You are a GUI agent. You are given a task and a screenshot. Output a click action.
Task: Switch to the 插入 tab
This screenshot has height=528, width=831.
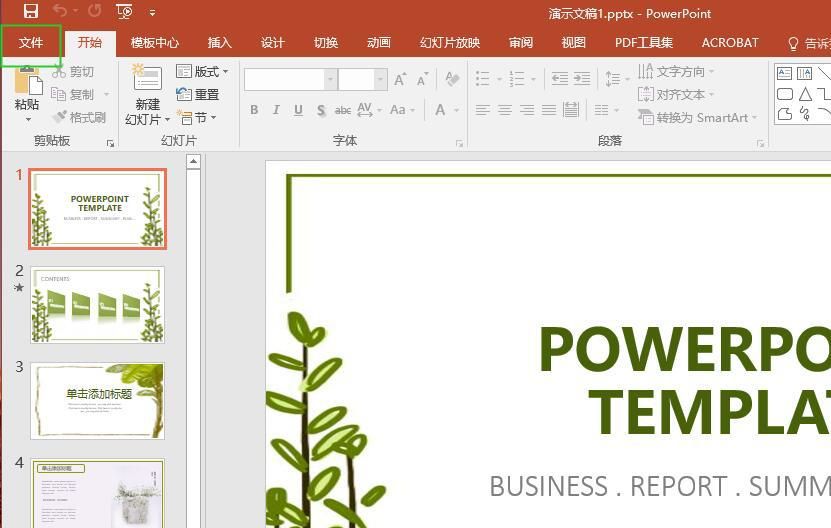click(219, 42)
